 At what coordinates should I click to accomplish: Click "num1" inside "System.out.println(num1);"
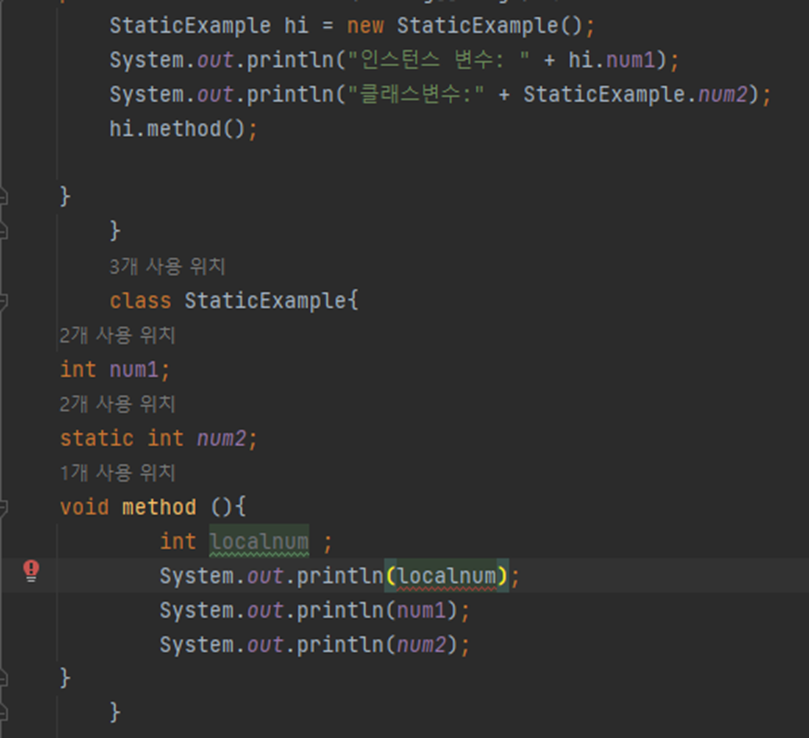click(x=421, y=611)
